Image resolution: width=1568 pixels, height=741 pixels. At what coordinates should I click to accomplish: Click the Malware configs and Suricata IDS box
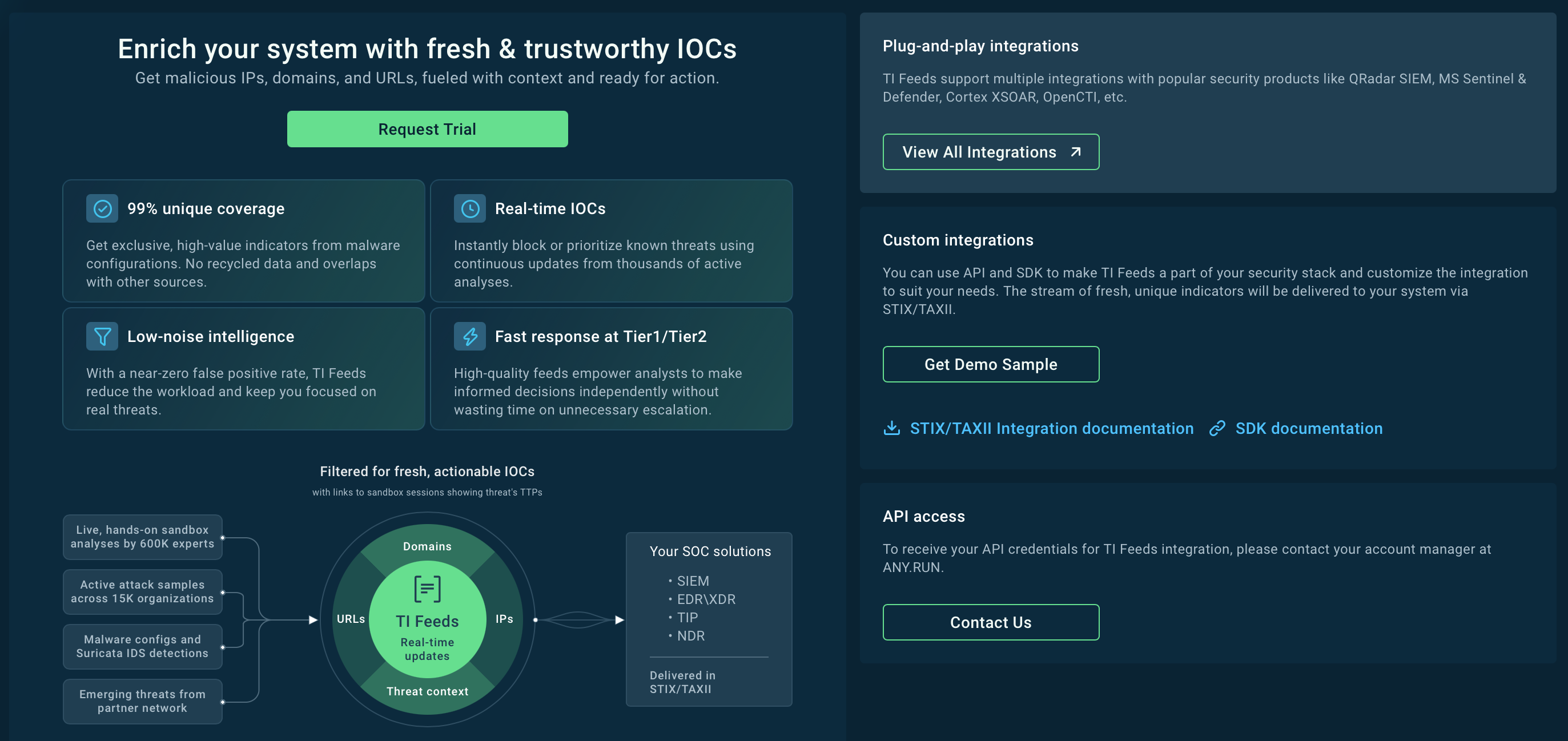click(x=142, y=646)
